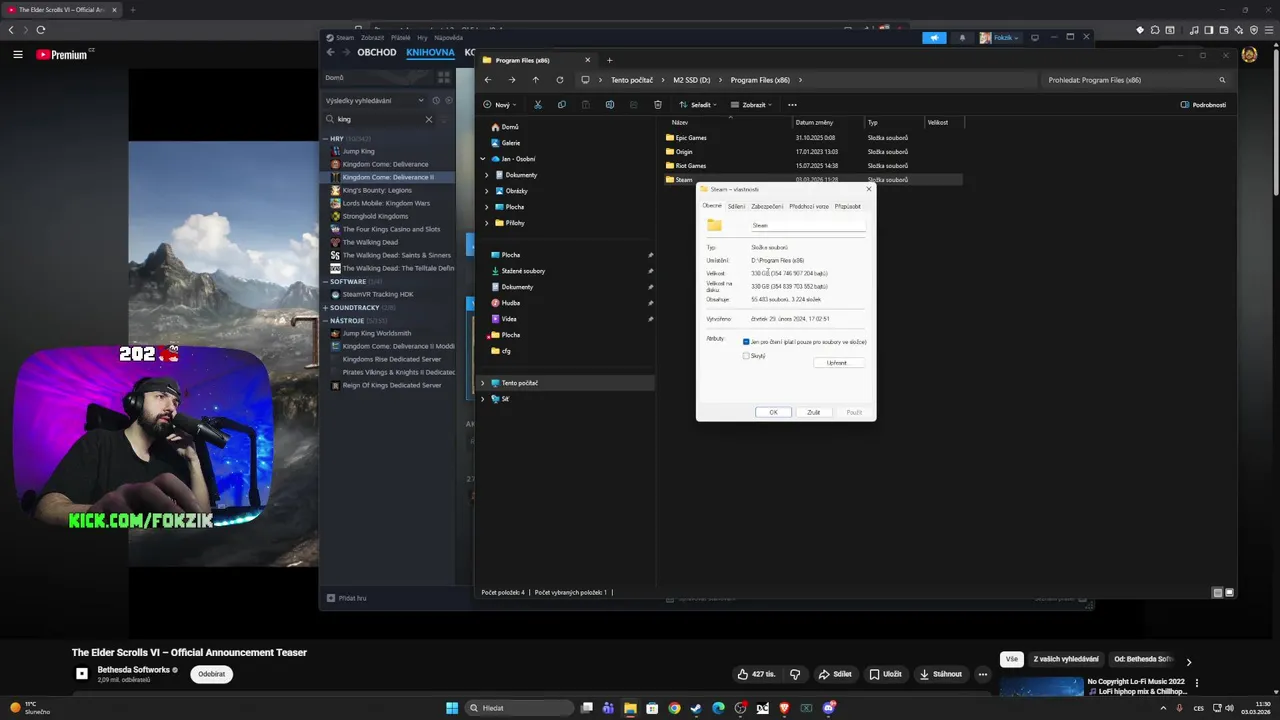Viewport: 1280px width, 720px height.
Task: Open Steam notifications bell
Action: (963, 38)
